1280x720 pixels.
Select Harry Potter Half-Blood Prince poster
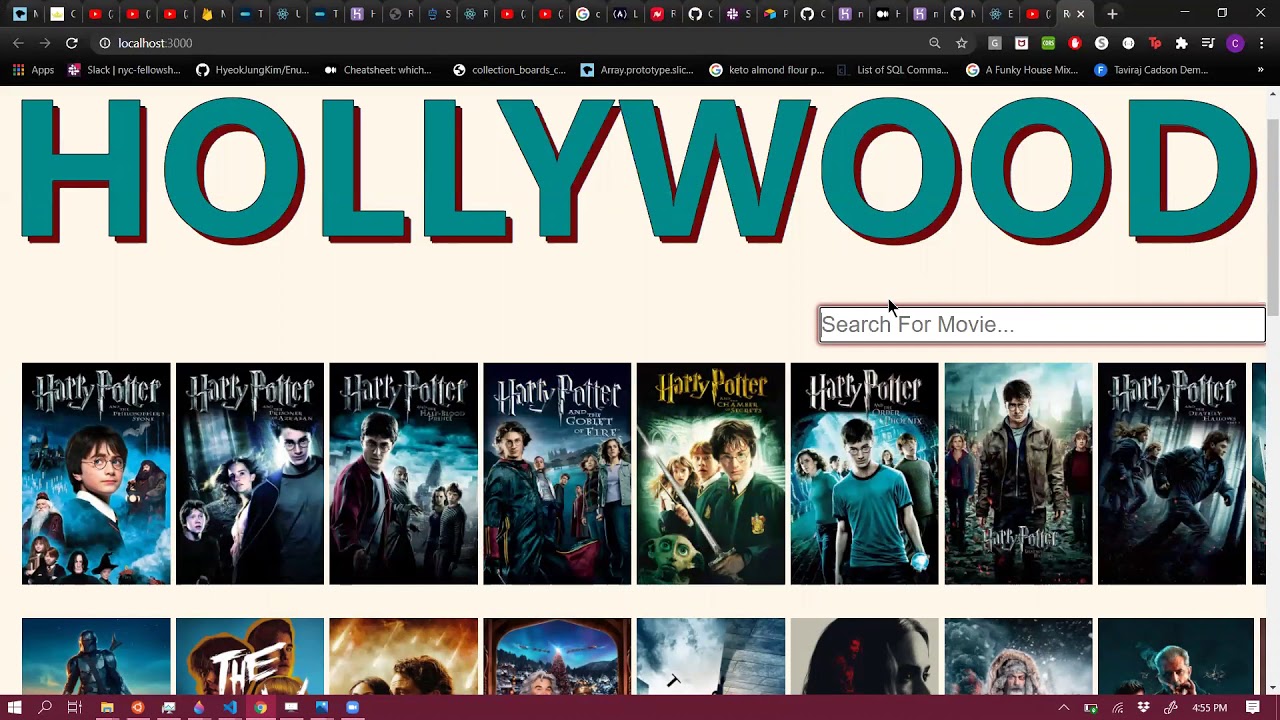(x=404, y=474)
